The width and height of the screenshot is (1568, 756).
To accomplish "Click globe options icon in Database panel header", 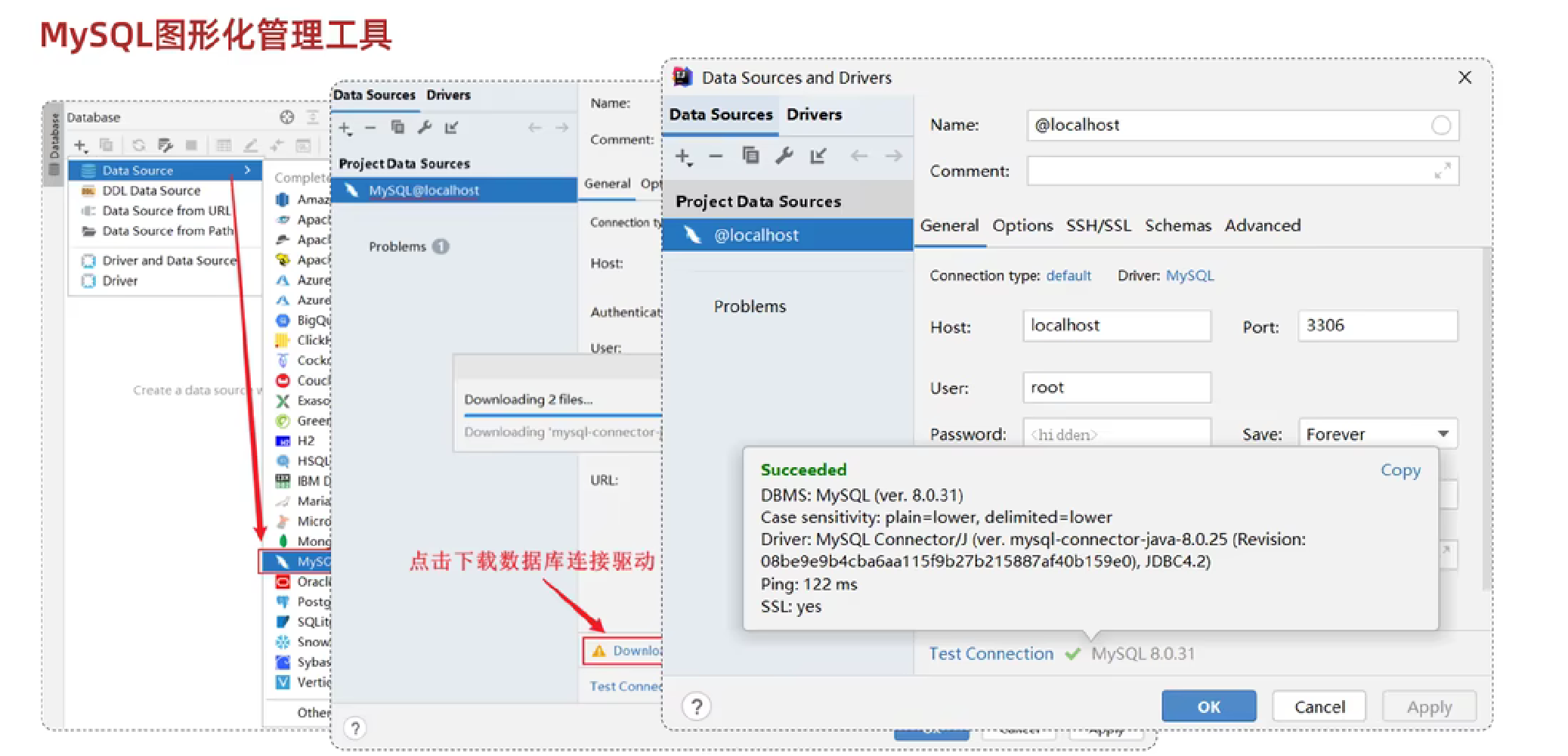I will (x=286, y=117).
